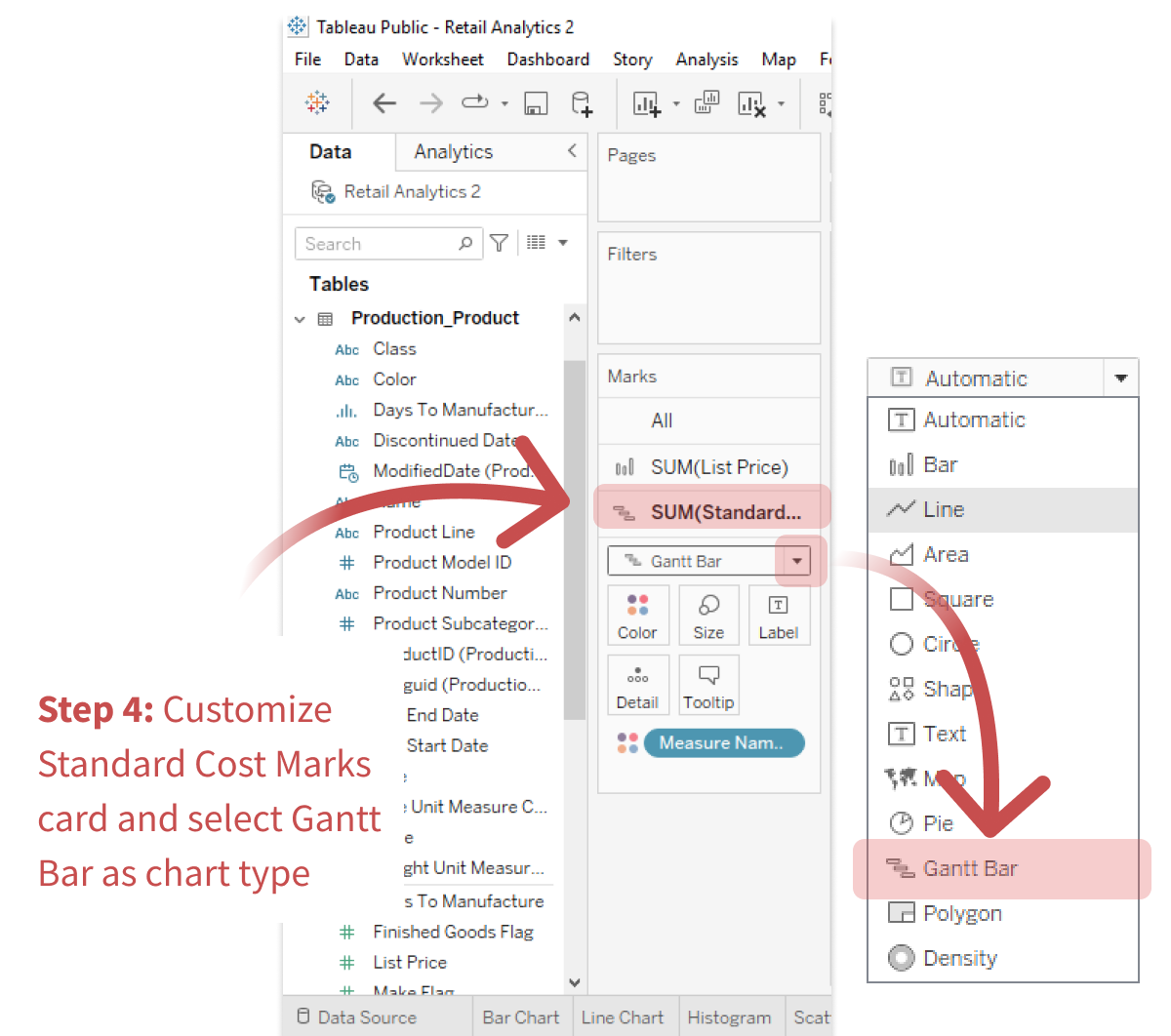The image size is (1171, 1036).
Task: Click the Undo back arrow
Action: pos(384,102)
